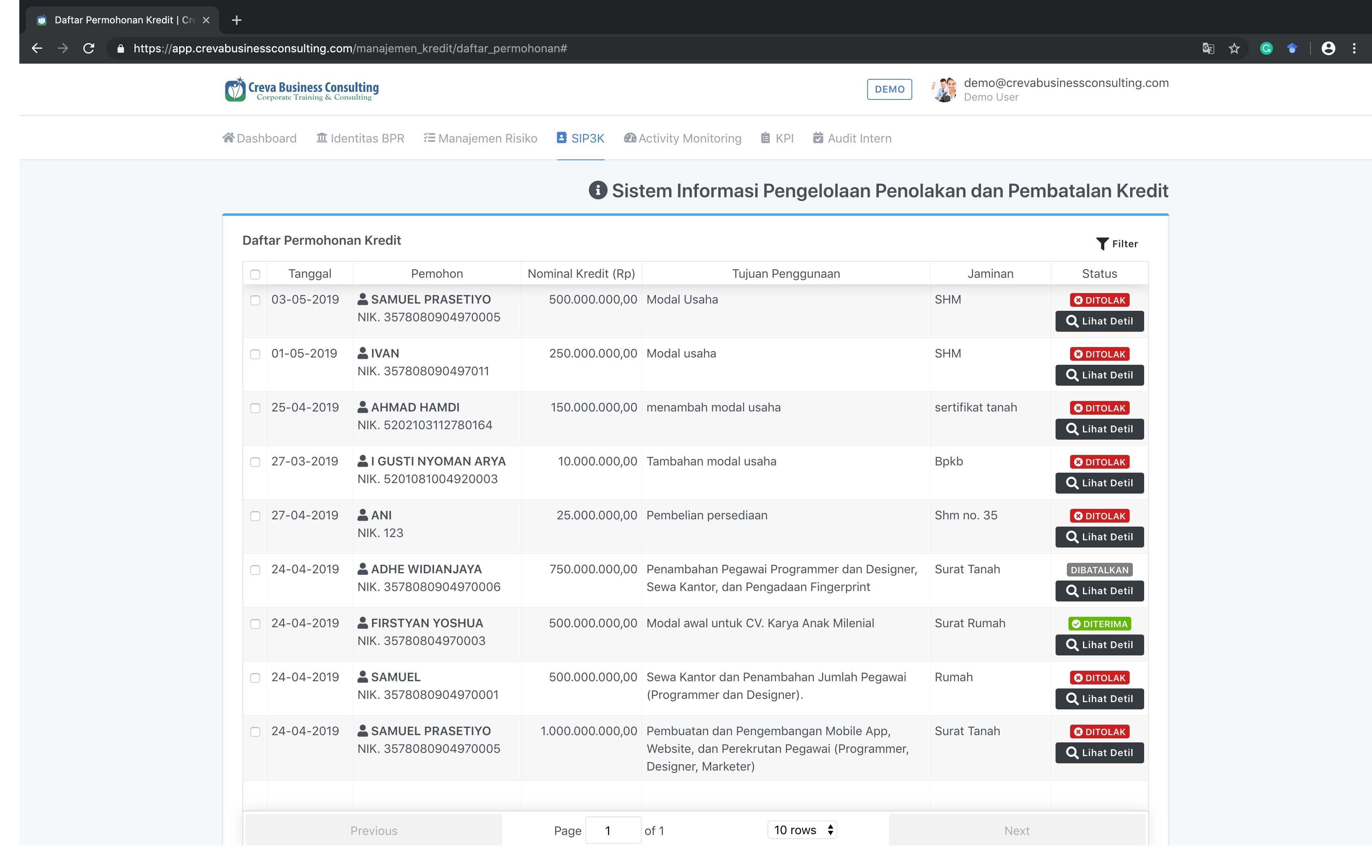Click the Previous page button

pos(374,831)
